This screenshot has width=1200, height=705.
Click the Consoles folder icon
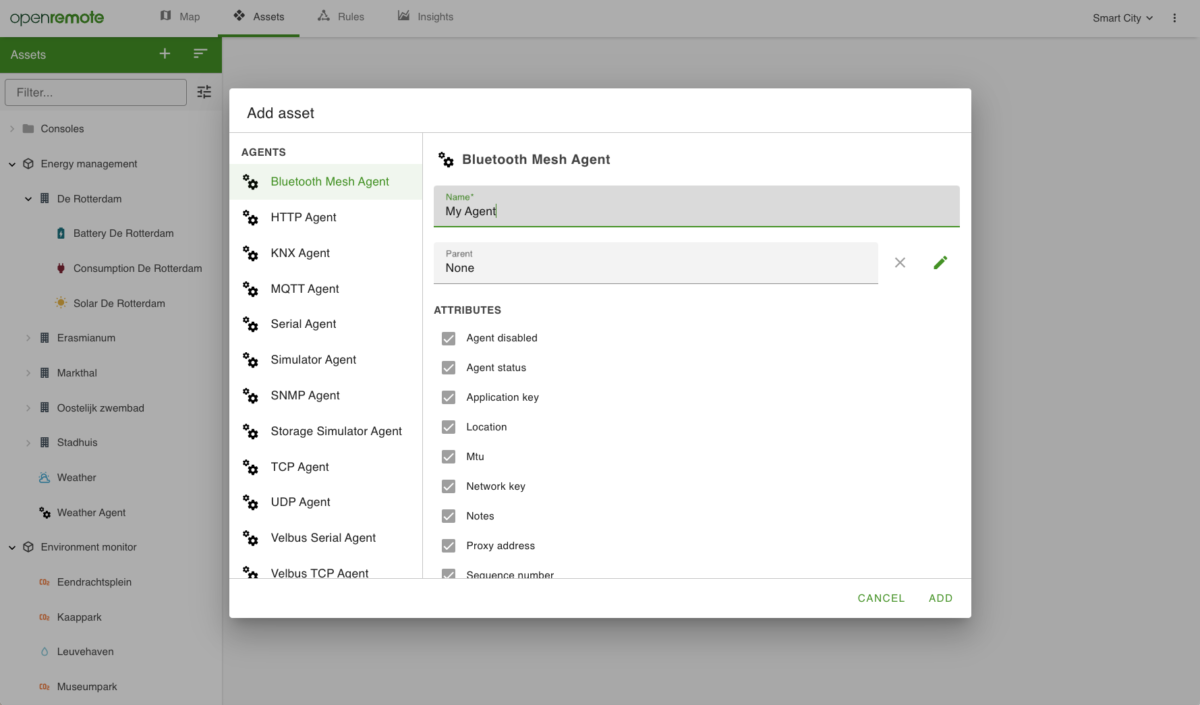click(28, 129)
